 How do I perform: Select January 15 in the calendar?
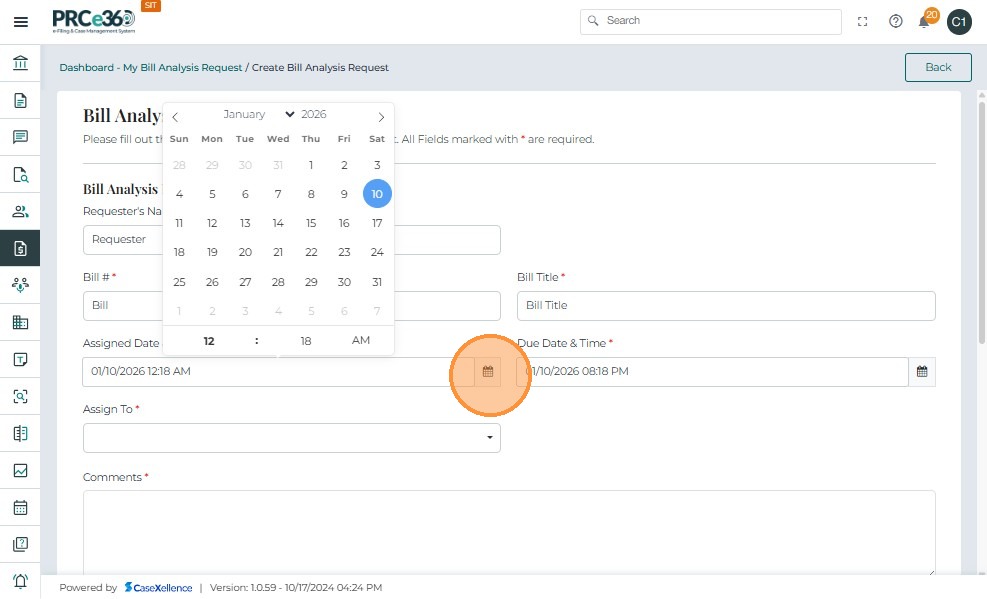(x=311, y=223)
